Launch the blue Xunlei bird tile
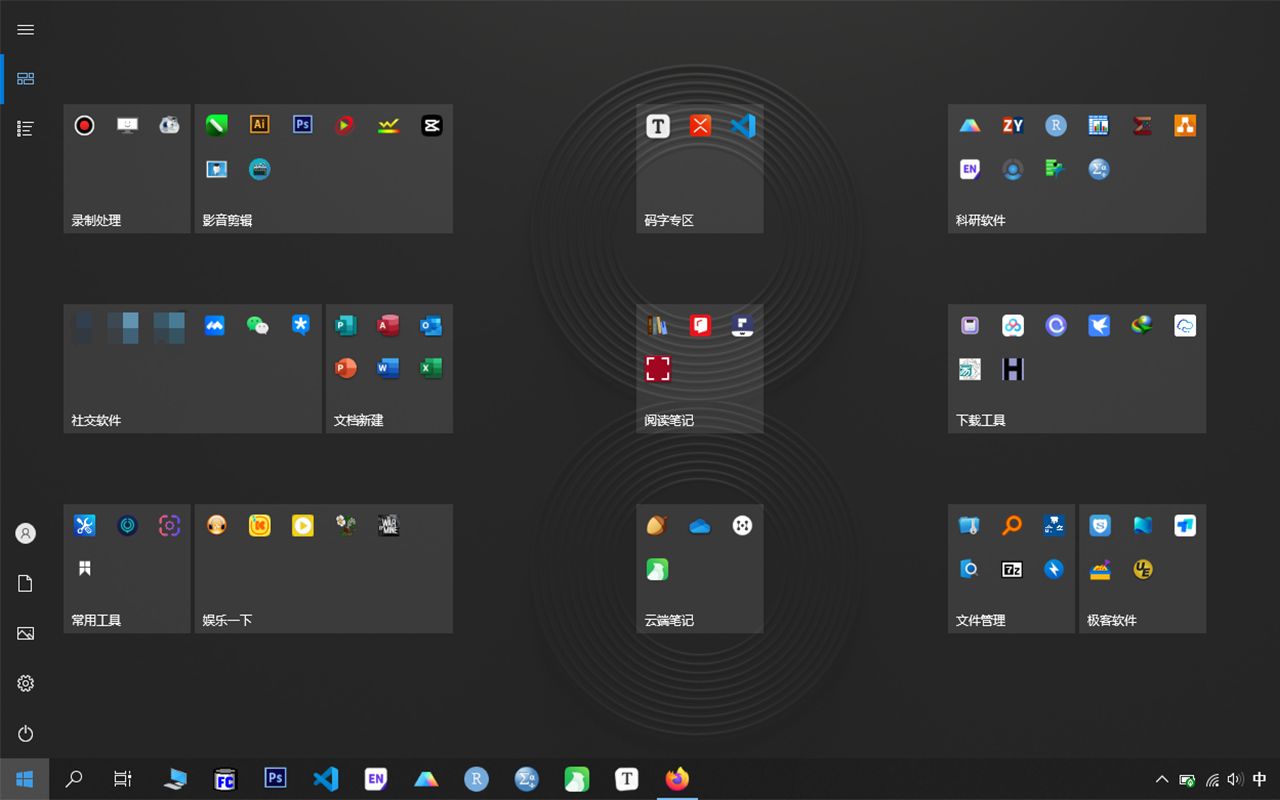The width and height of the screenshot is (1280, 800). [1099, 325]
